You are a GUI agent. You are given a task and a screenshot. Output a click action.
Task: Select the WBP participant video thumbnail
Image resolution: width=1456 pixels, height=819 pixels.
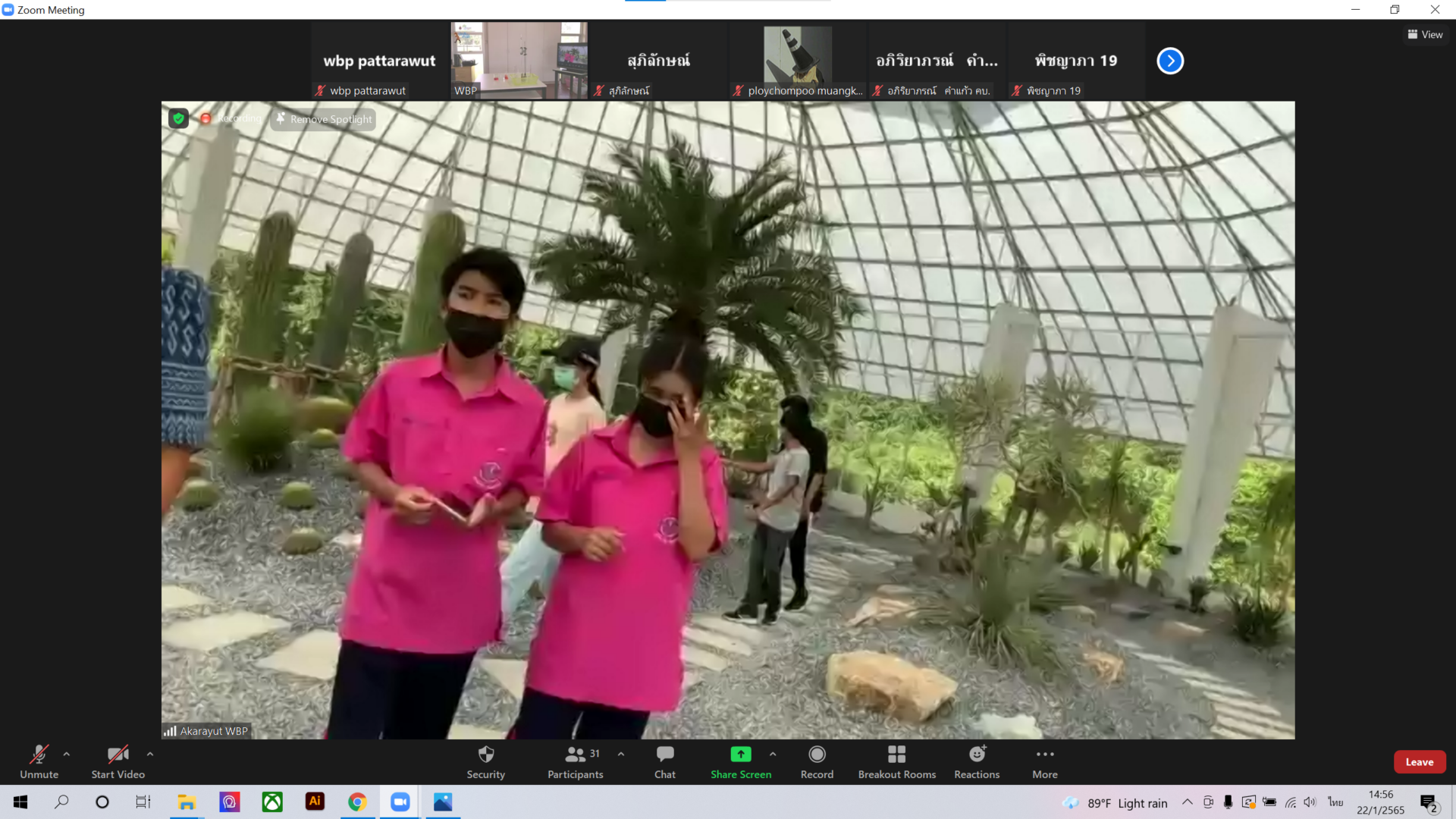pyautogui.click(x=519, y=61)
